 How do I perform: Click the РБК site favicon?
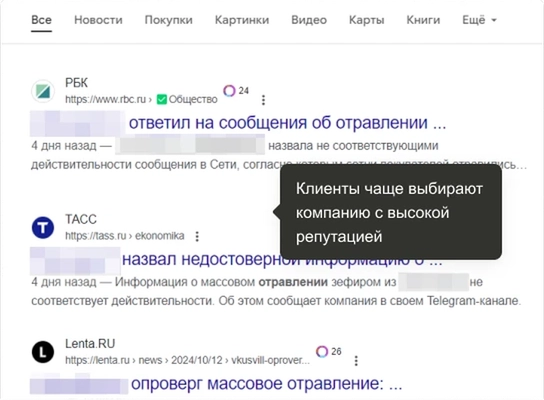click(43, 92)
